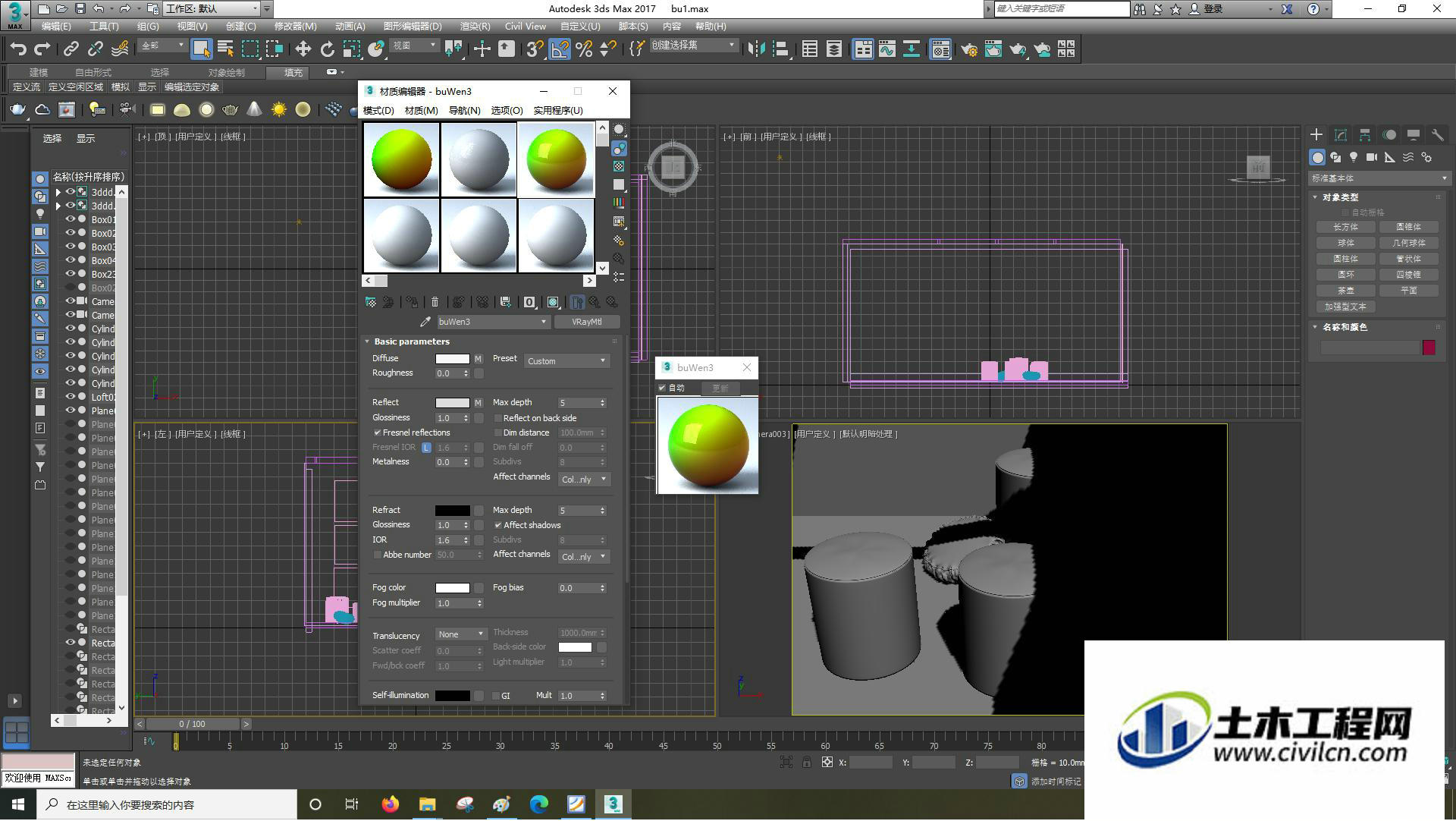The height and width of the screenshot is (821, 1456).
Task: Click the Mirror tool icon
Action: [756, 49]
